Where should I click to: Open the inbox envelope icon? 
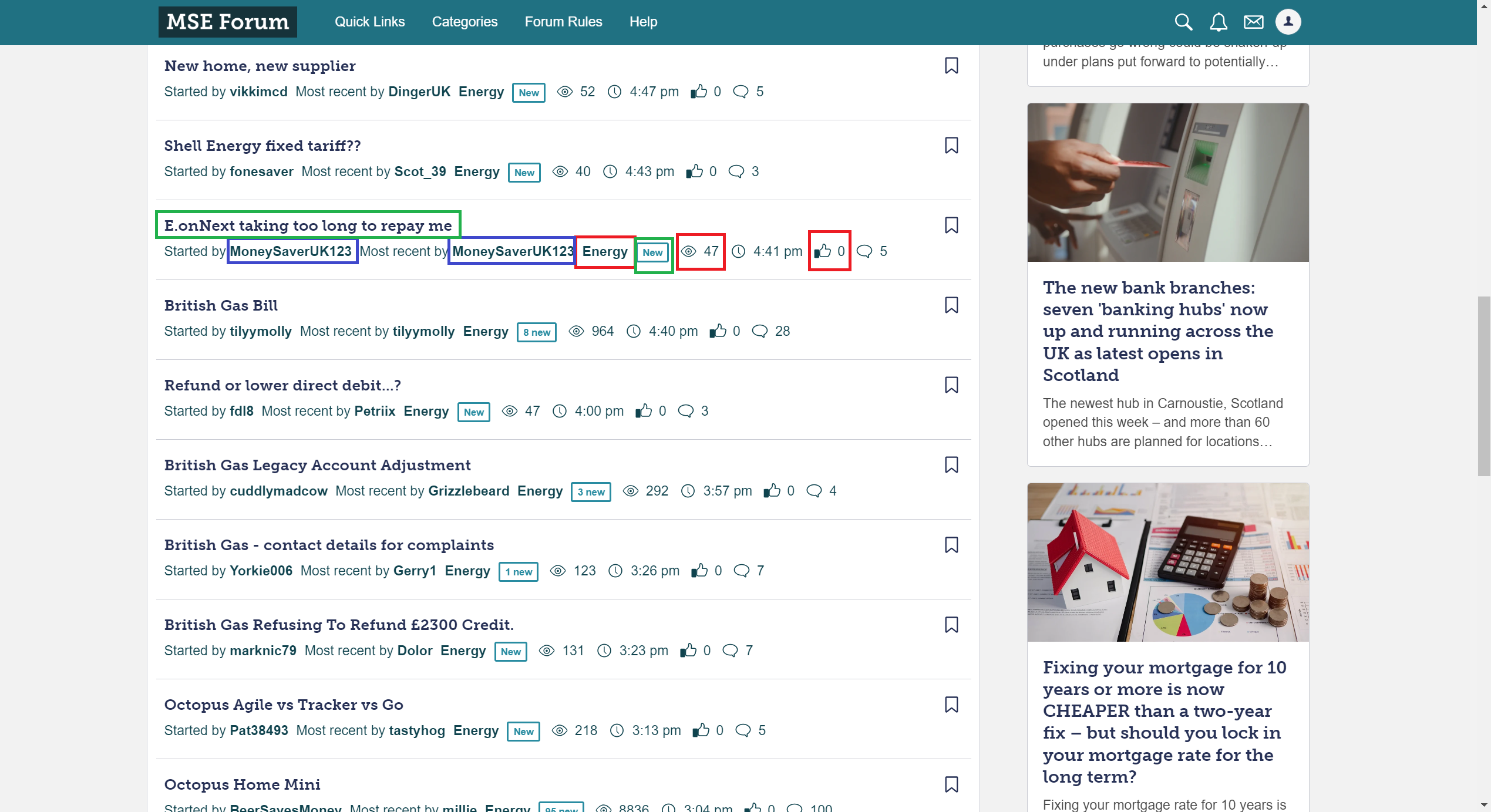pyautogui.click(x=1253, y=22)
